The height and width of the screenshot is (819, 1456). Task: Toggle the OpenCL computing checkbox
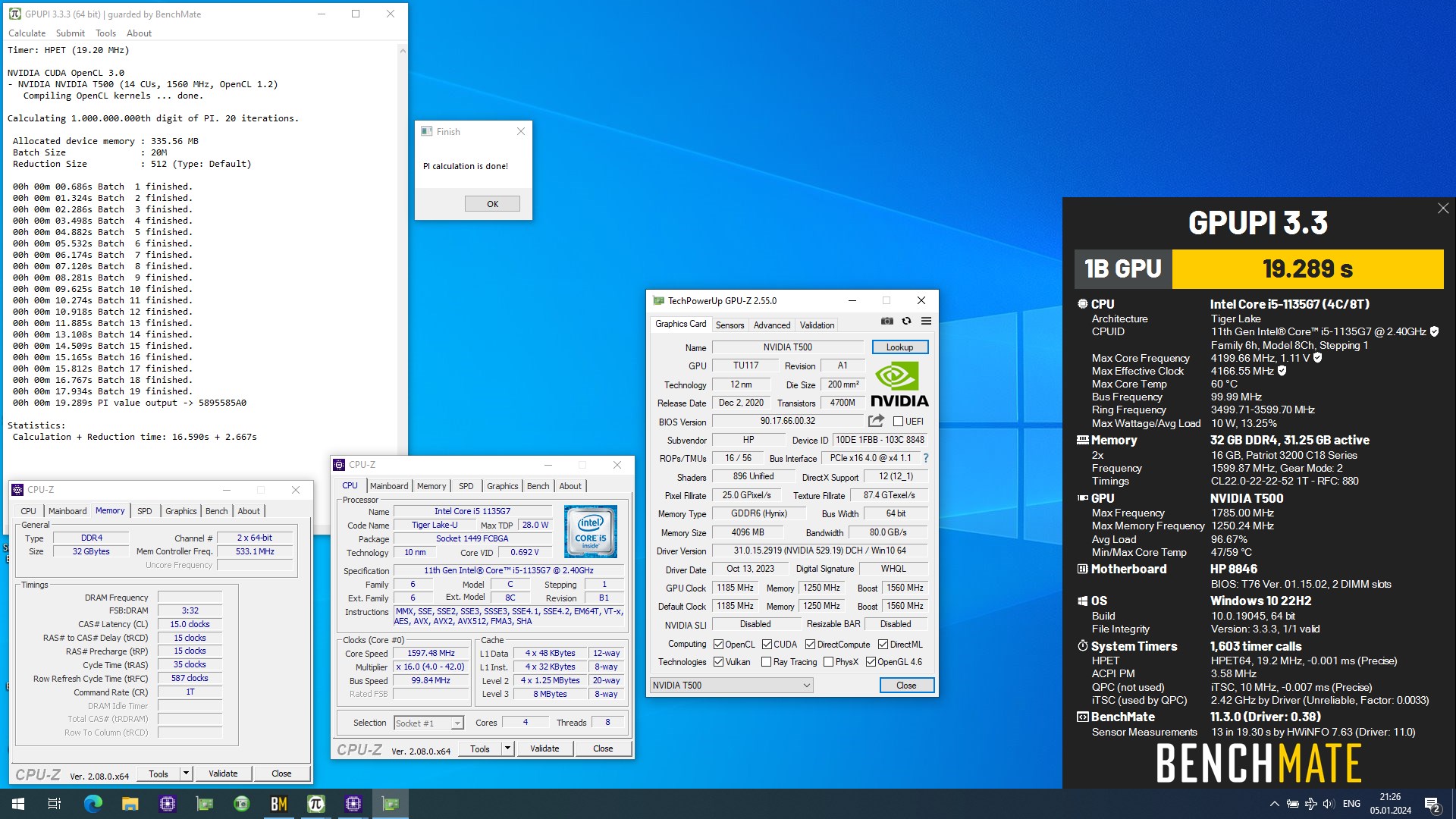pos(718,645)
